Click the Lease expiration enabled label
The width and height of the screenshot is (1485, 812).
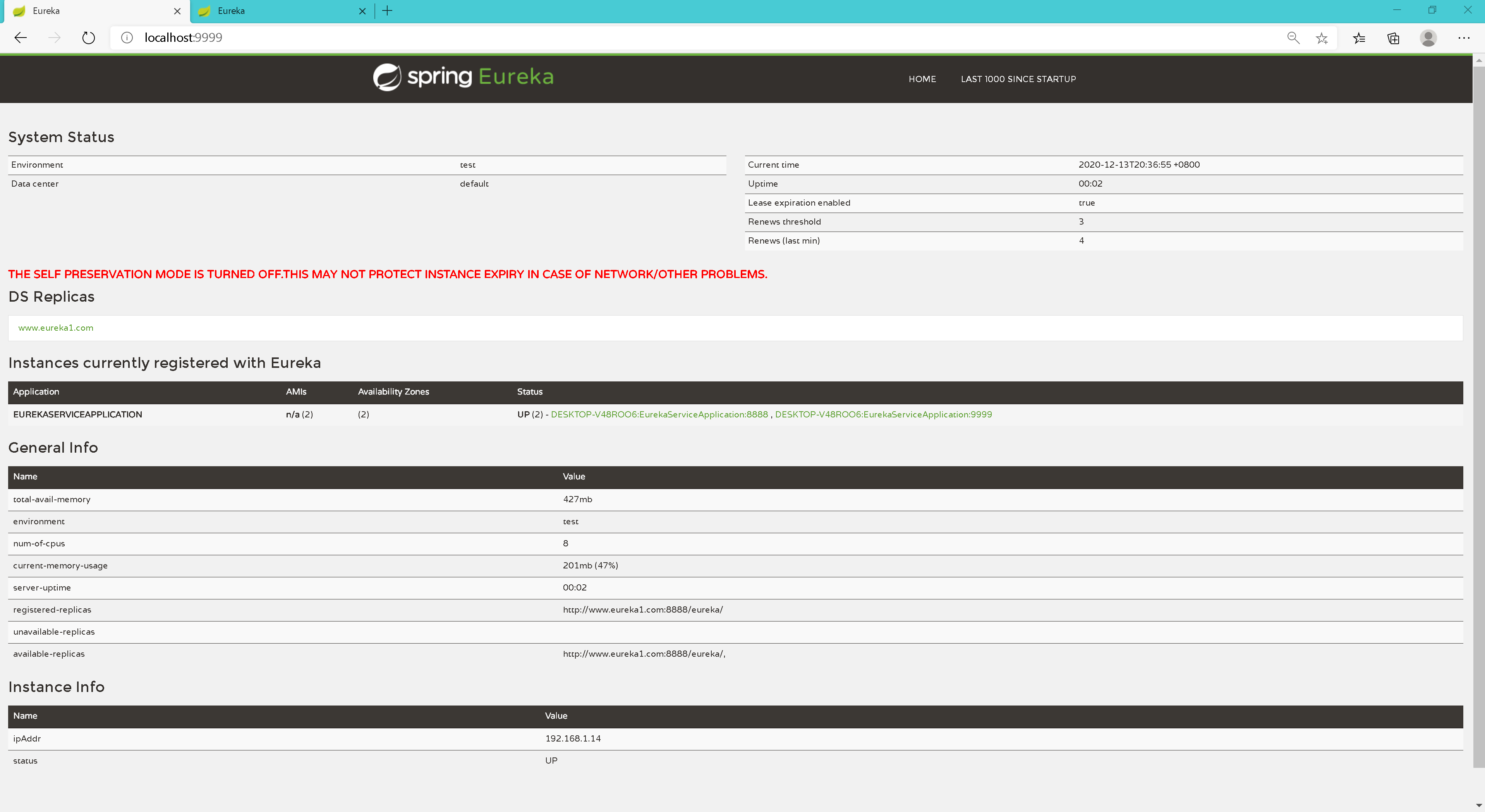point(798,202)
